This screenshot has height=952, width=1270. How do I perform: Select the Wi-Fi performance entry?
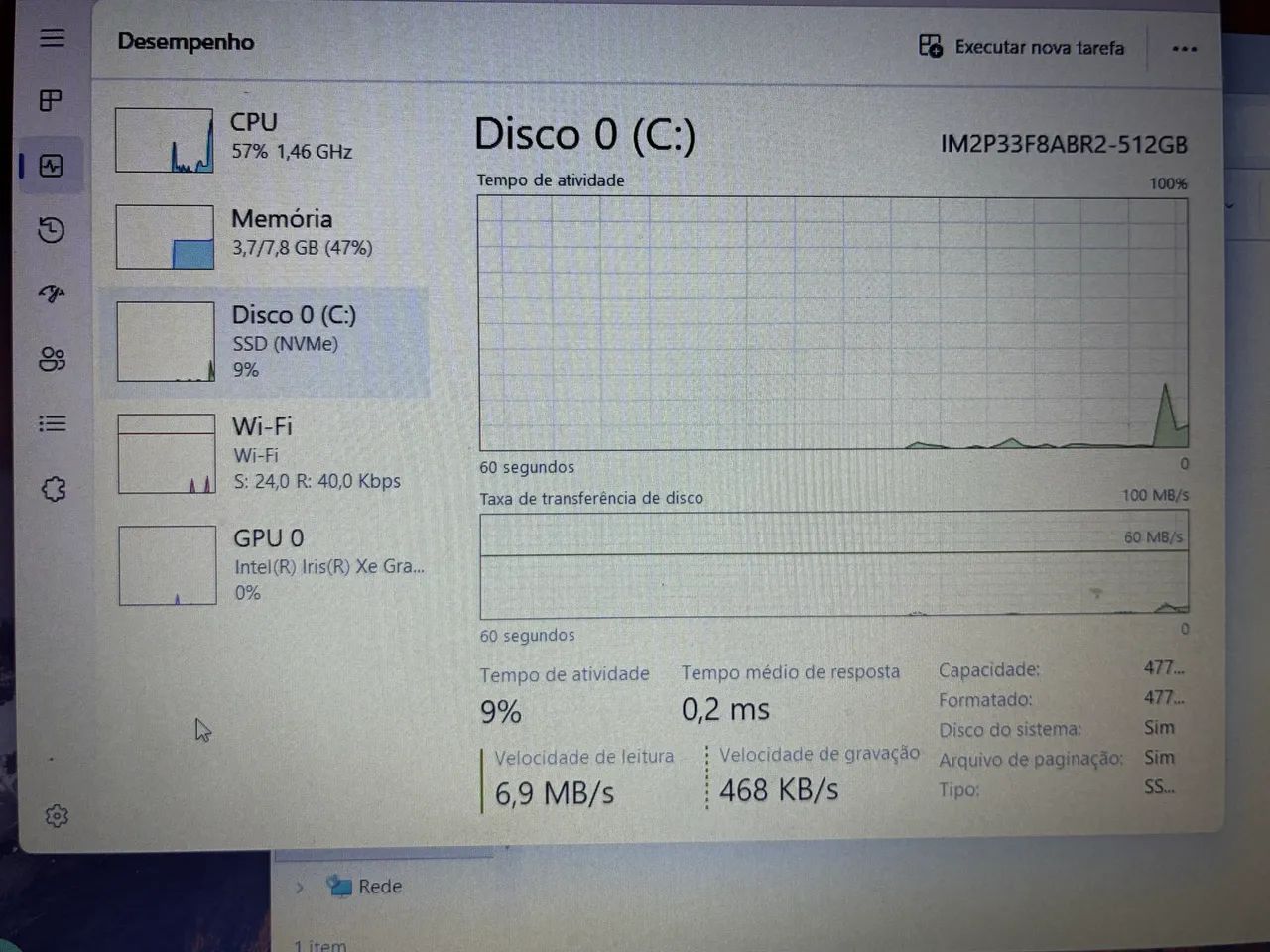[265, 454]
